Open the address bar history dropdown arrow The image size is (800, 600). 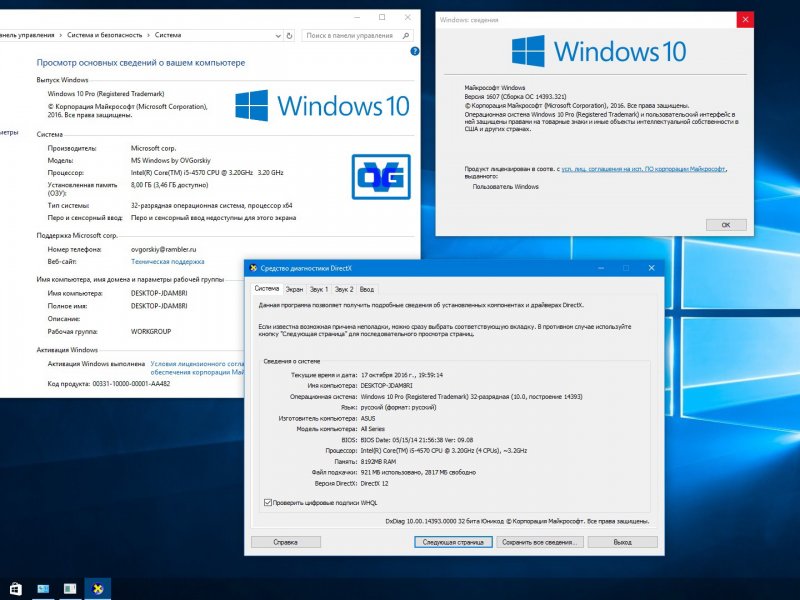[x=278, y=36]
